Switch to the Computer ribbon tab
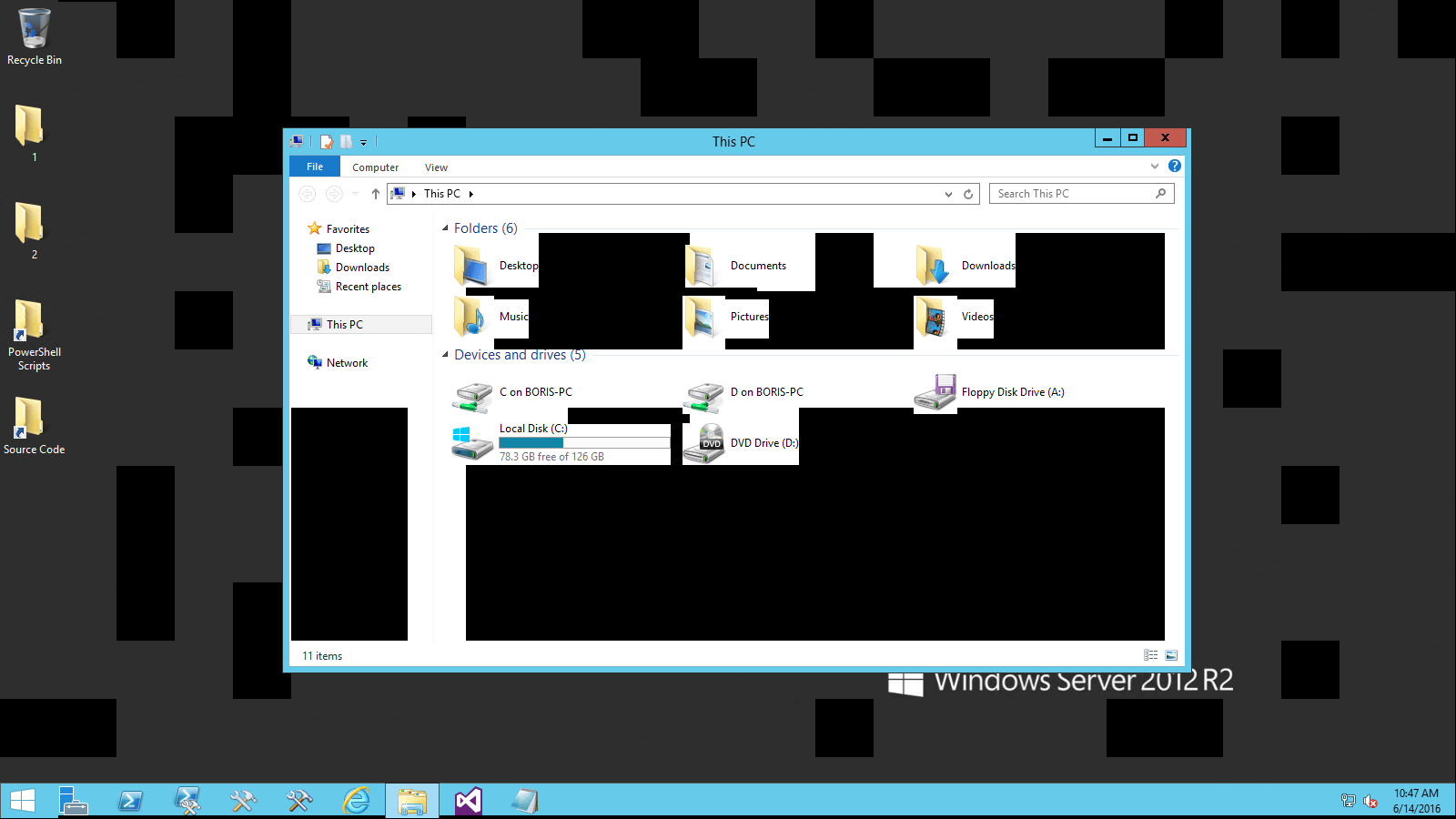Viewport: 1456px width, 819px height. 375,167
